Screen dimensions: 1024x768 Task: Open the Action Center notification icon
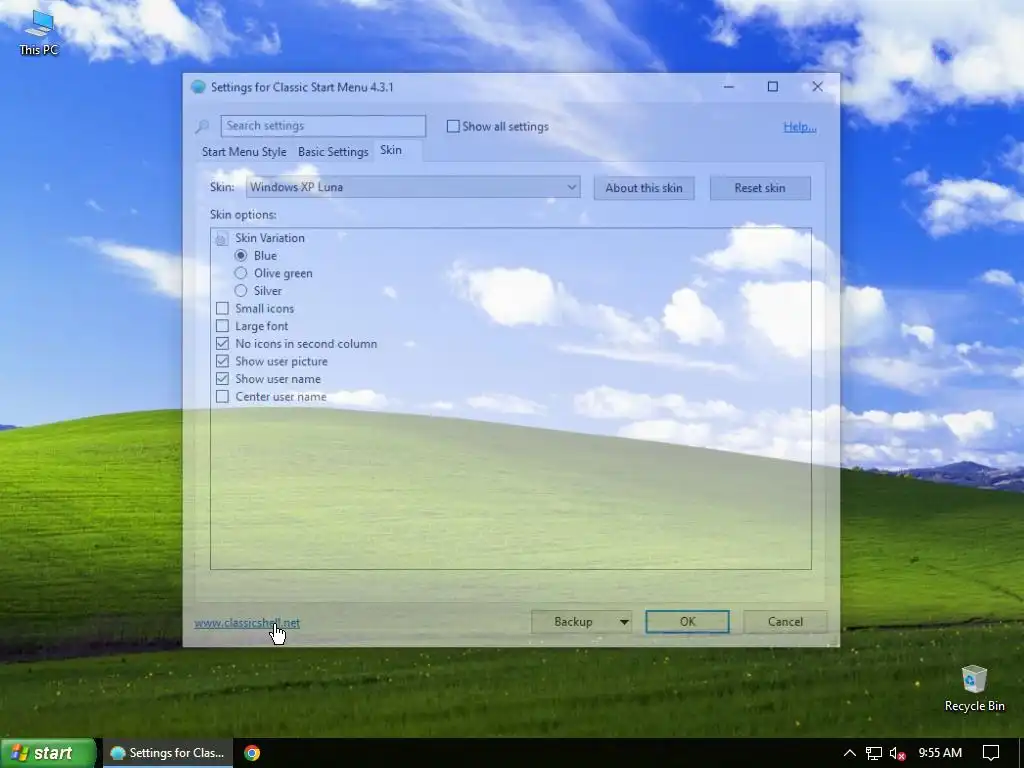[x=991, y=753]
